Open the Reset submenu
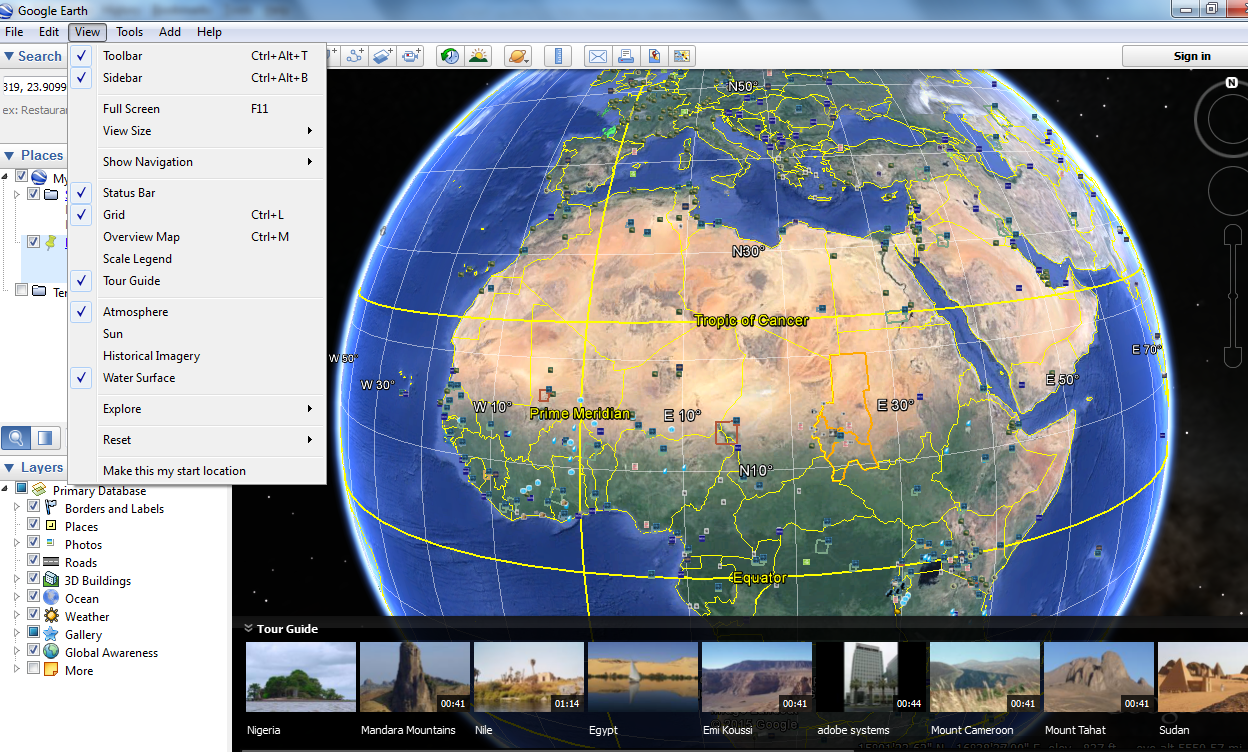 click(197, 440)
